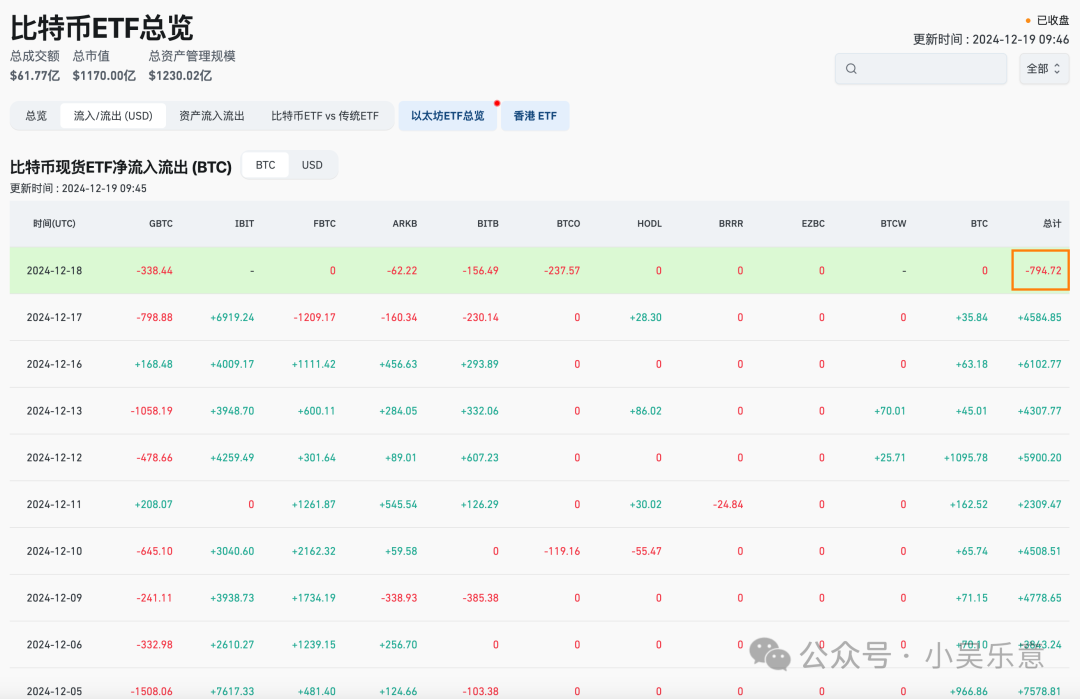
Task: Click BTCO value -119.16
Action: [562, 552]
